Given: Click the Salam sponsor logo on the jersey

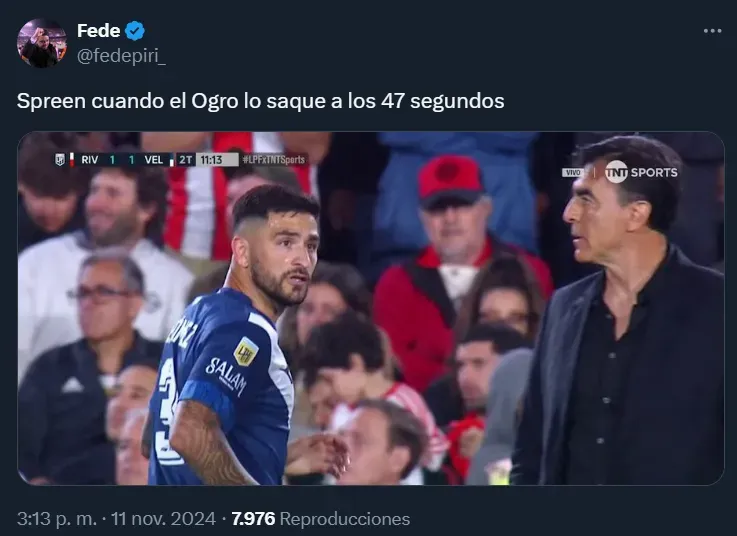Looking at the screenshot, I should pyautogui.click(x=227, y=376).
